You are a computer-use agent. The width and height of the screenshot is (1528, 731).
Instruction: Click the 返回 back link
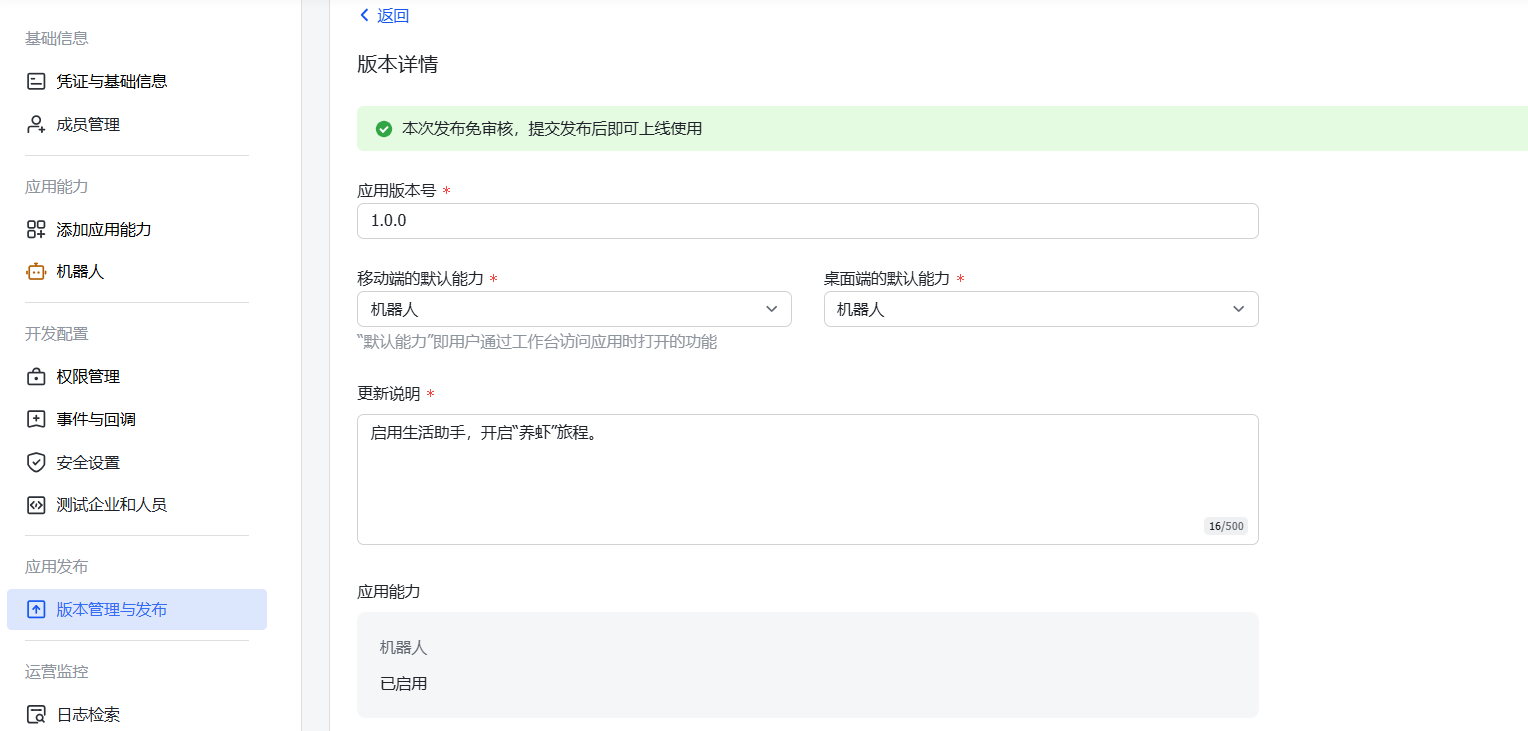click(x=383, y=16)
